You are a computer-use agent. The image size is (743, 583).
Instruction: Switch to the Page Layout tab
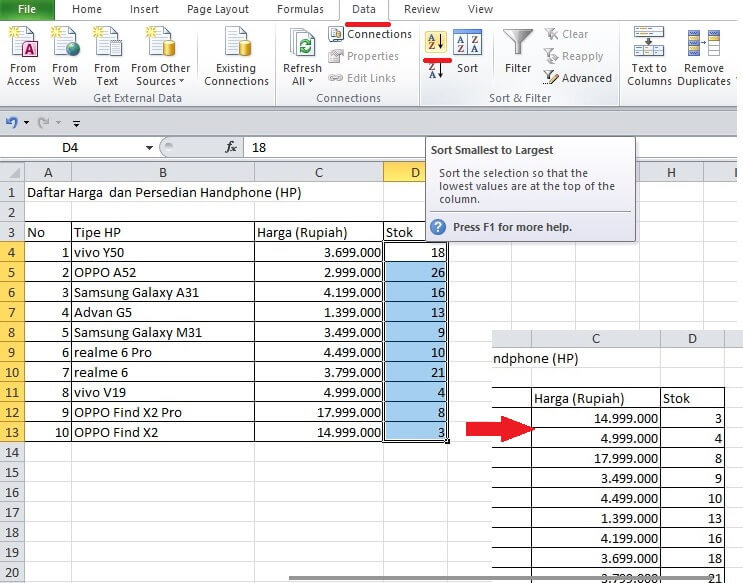pyautogui.click(x=217, y=9)
